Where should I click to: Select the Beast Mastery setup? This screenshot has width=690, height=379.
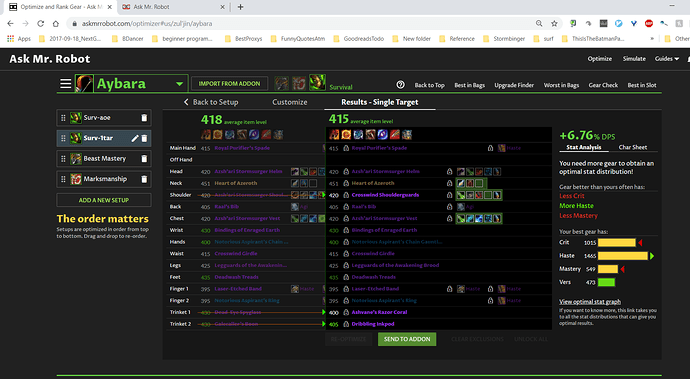coord(104,158)
